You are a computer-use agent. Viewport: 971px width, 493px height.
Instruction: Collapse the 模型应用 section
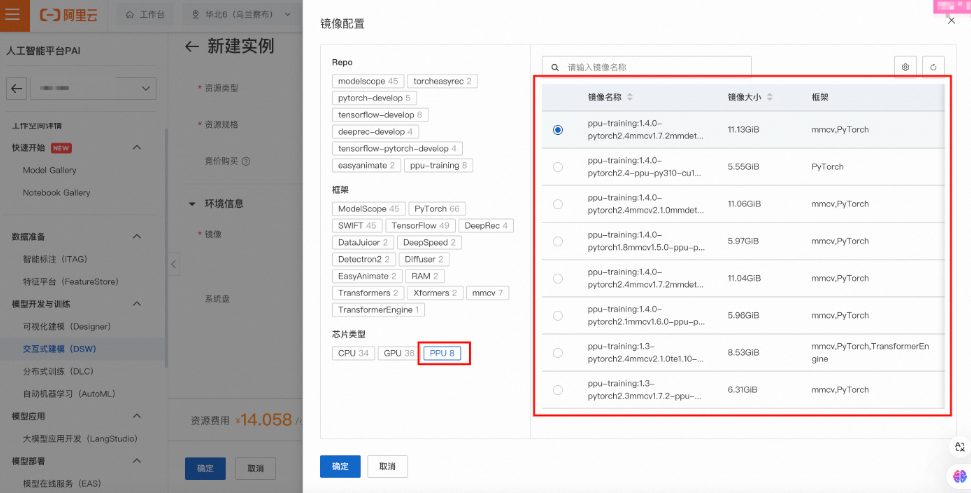tap(137, 416)
